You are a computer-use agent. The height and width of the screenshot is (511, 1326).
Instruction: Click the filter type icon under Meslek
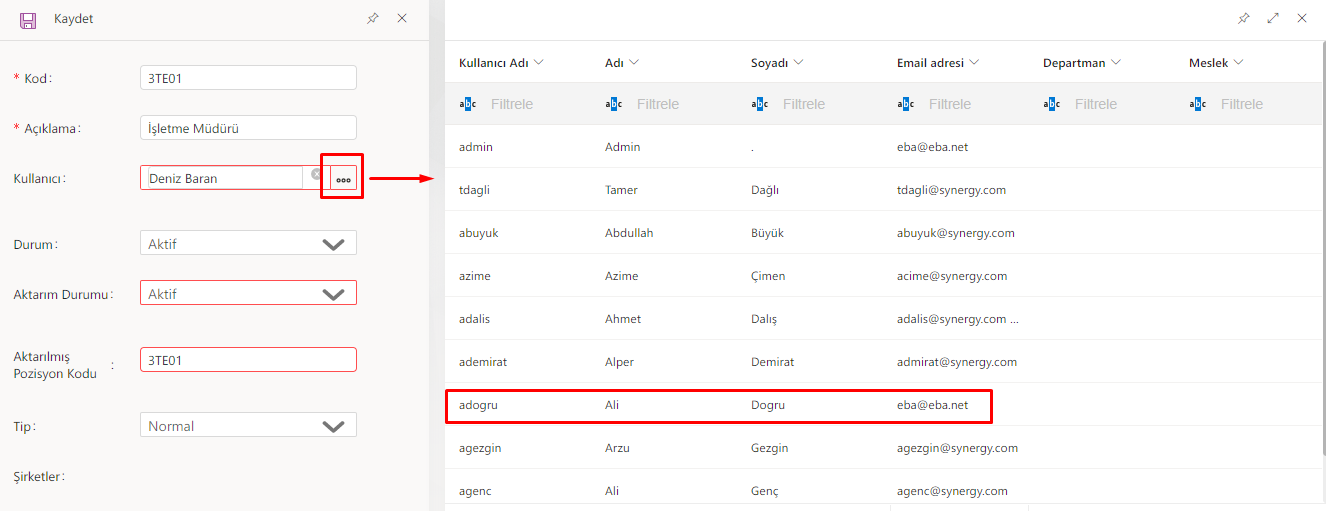point(1197,104)
